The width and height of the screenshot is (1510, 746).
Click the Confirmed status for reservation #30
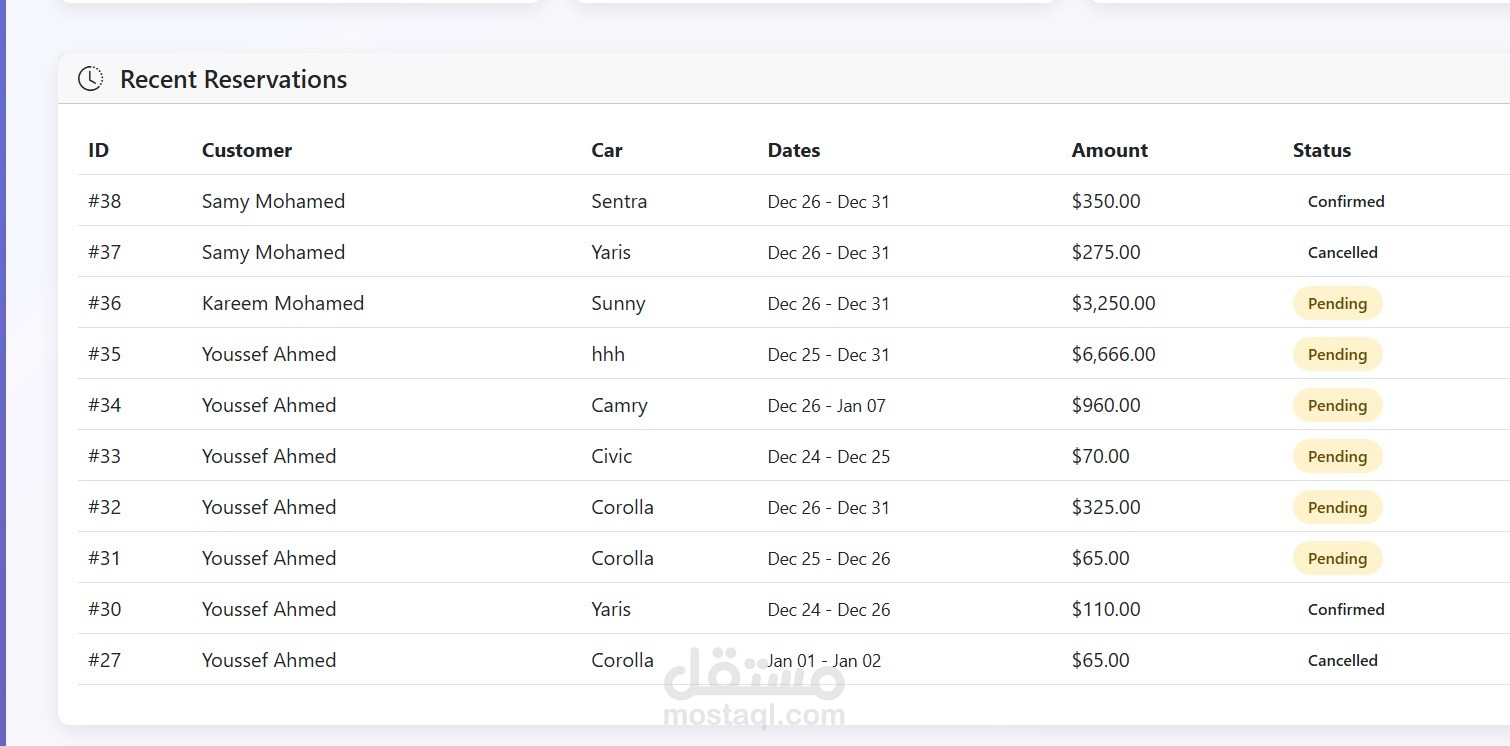tap(1345, 609)
